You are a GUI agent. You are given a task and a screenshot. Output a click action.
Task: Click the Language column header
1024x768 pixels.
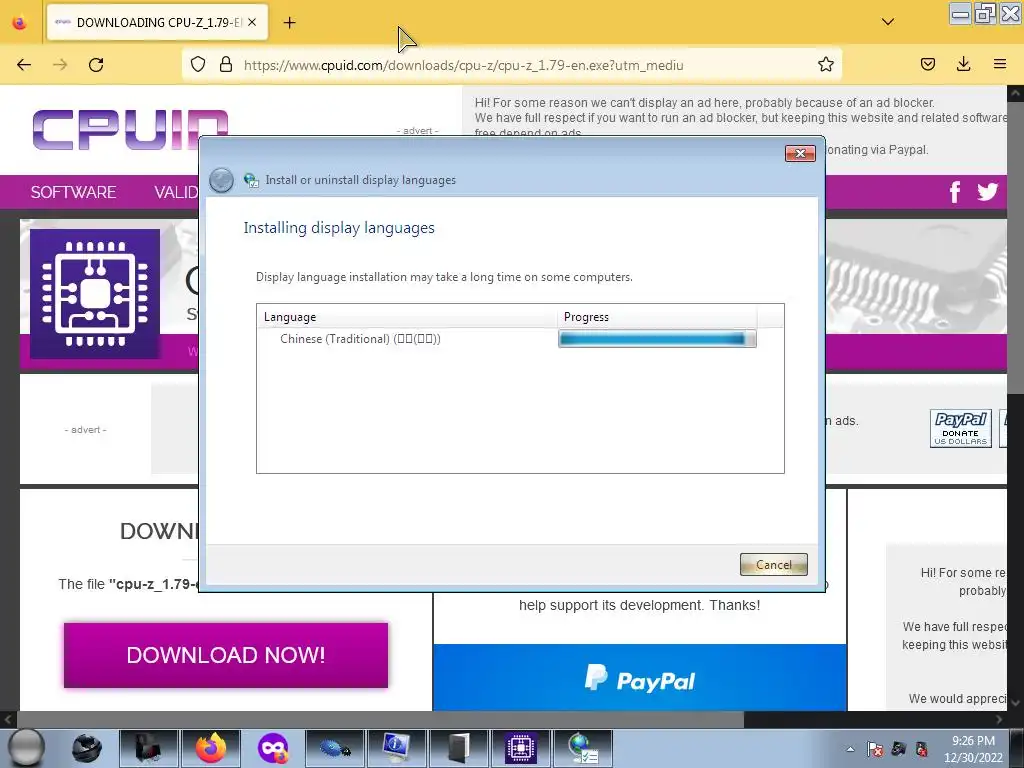pyautogui.click(x=407, y=317)
